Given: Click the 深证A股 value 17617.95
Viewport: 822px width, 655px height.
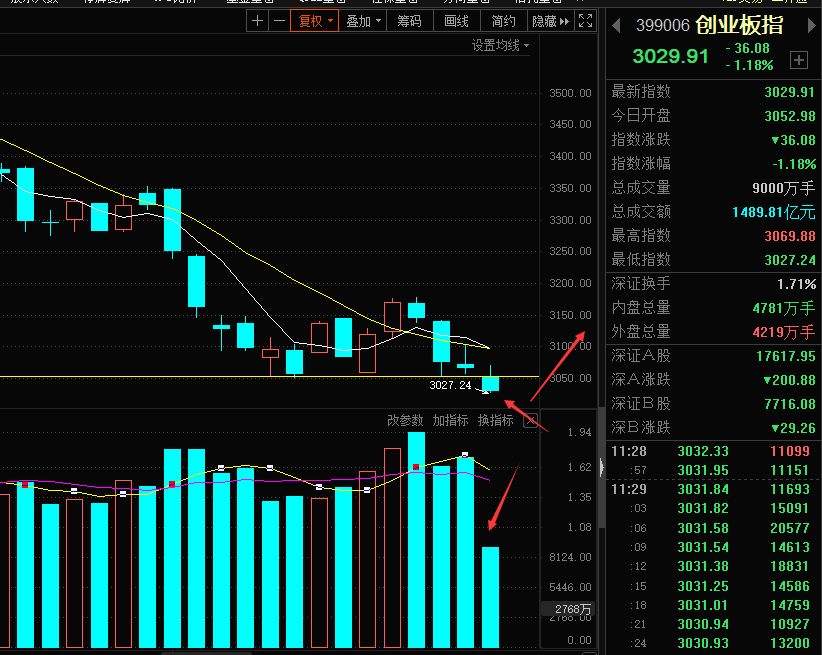Looking at the screenshot, I should tap(786, 357).
